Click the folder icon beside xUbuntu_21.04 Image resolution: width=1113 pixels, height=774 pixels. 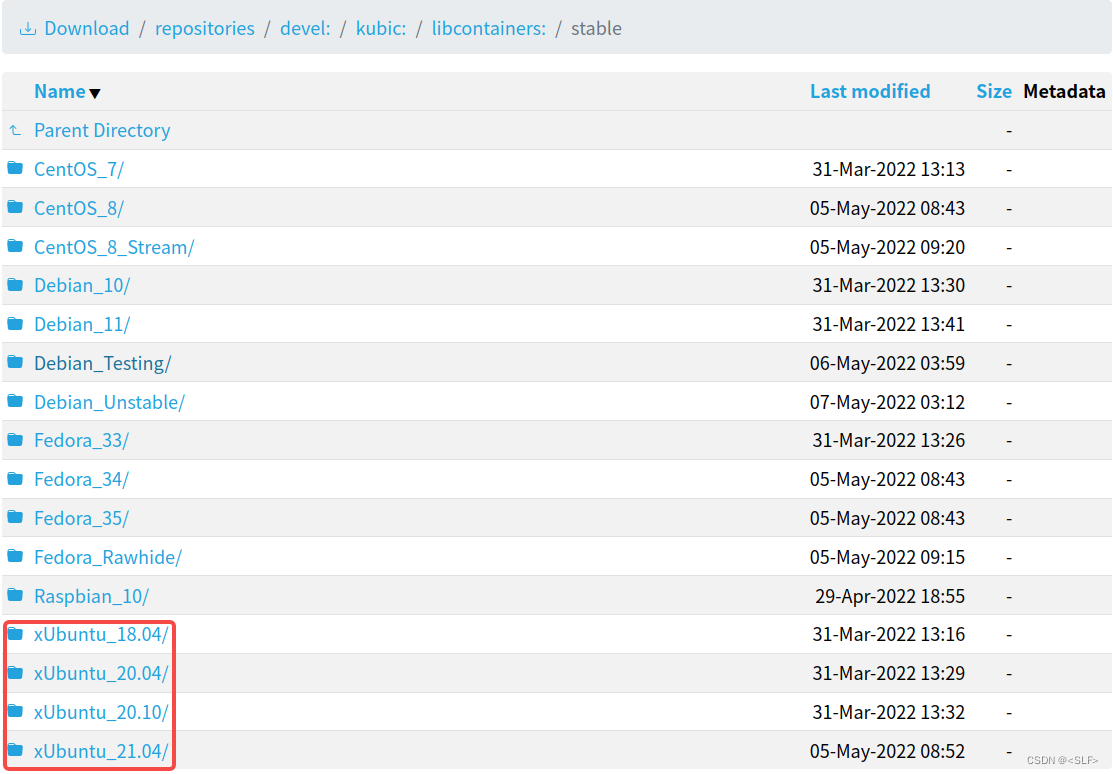(14, 751)
